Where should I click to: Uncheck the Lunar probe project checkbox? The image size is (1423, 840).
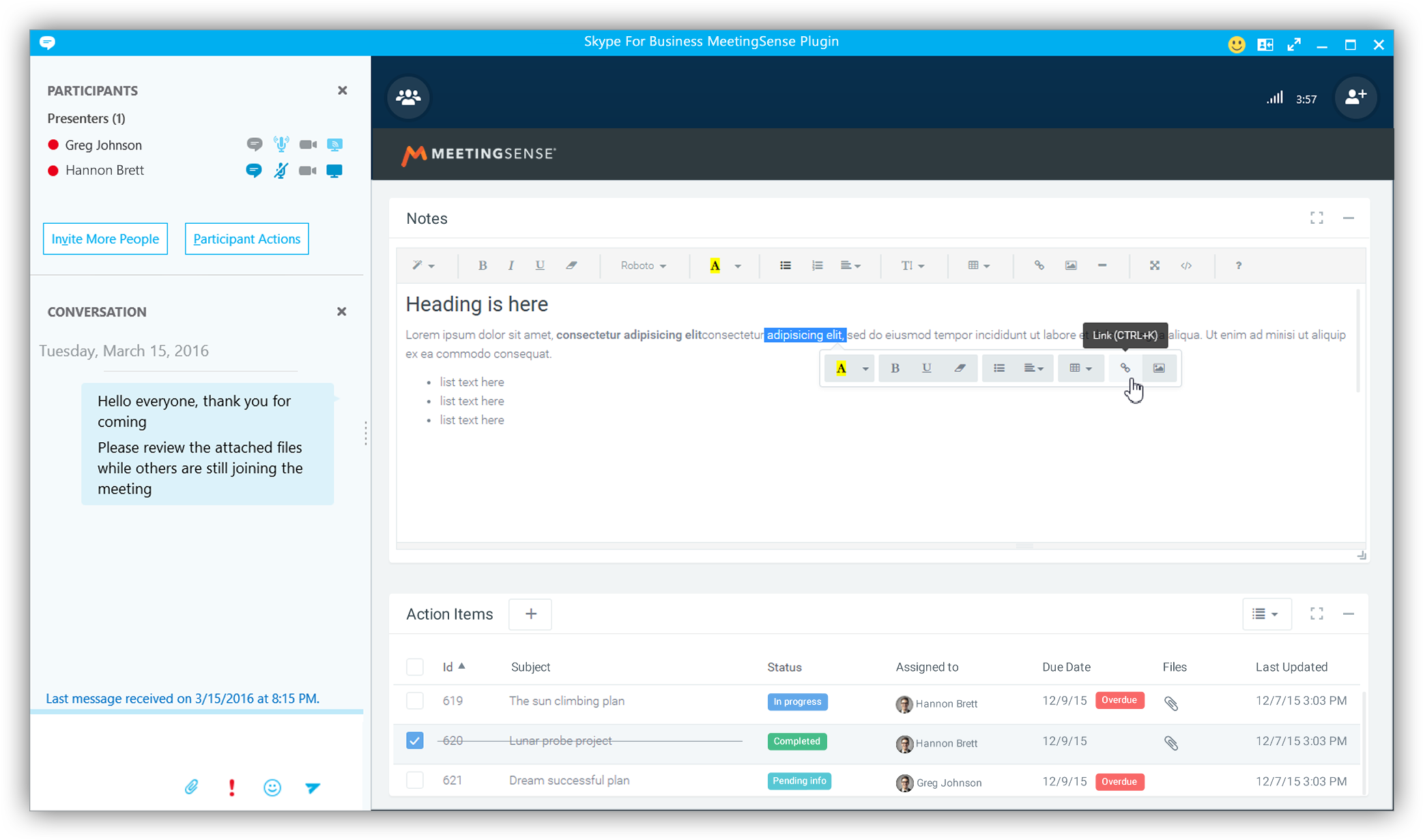pyautogui.click(x=414, y=740)
